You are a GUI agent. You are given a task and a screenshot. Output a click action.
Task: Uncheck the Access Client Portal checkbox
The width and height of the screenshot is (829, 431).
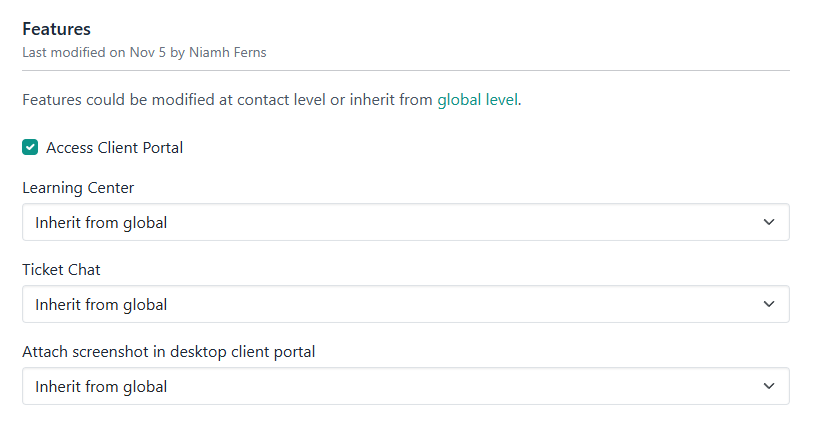click(30, 148)
